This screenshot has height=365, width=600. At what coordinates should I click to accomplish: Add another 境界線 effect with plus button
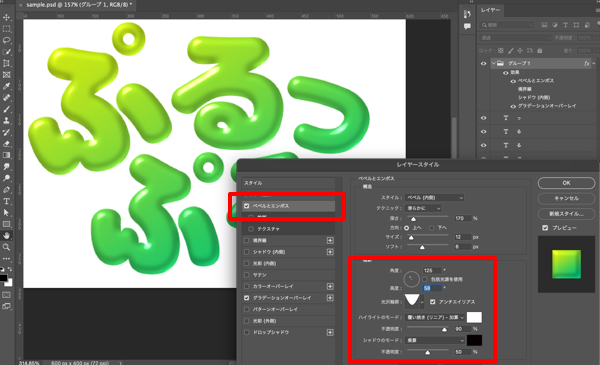[x=330, y=240]
